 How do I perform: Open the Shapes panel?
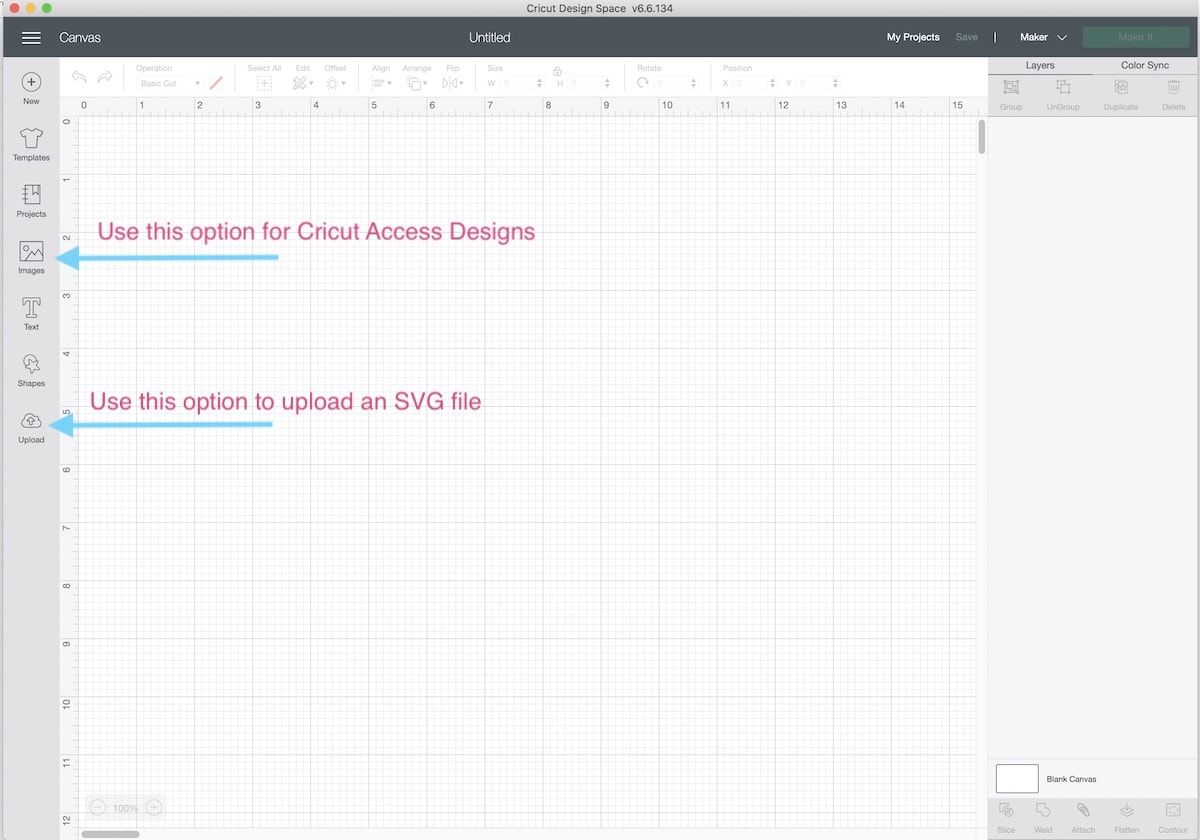31,370
